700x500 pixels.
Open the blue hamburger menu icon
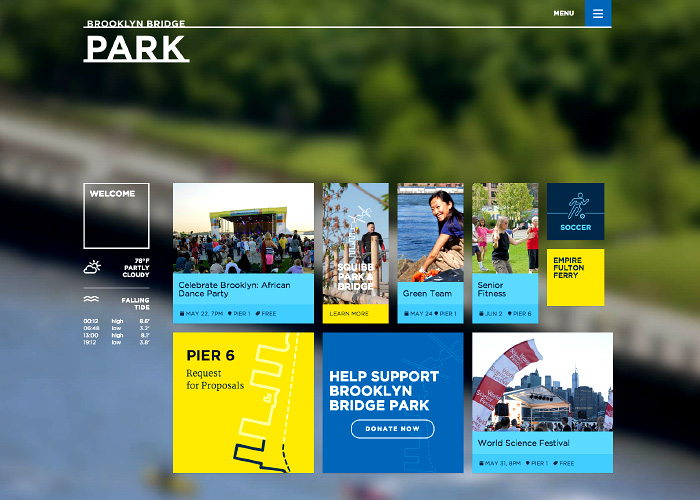point(598,13)
